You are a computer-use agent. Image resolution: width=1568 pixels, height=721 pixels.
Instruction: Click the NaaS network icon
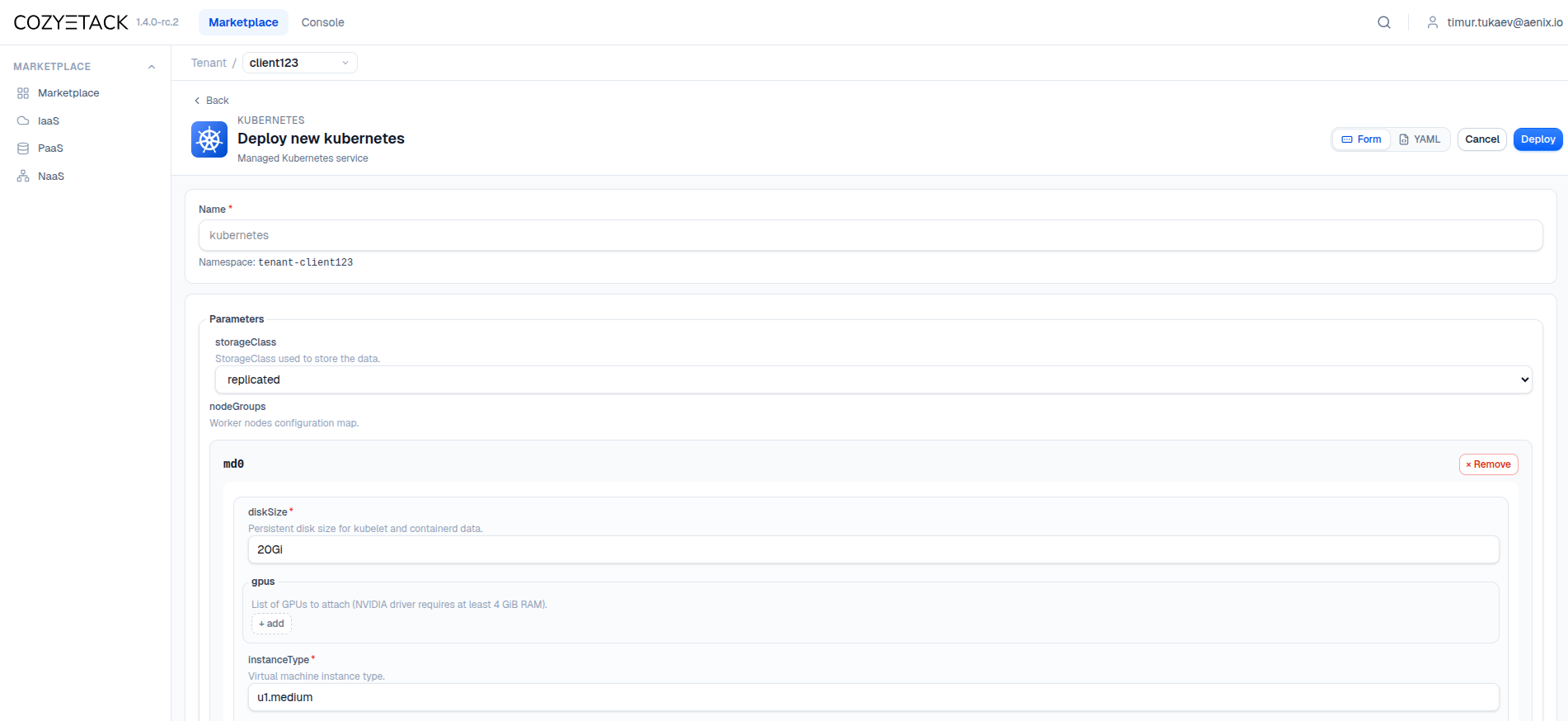(23, 176)
